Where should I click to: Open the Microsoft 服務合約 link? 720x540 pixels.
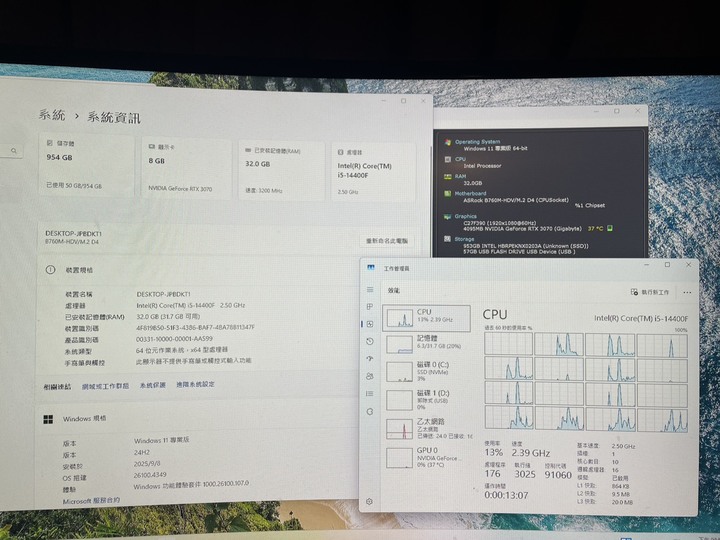click(x=91, y=501)
